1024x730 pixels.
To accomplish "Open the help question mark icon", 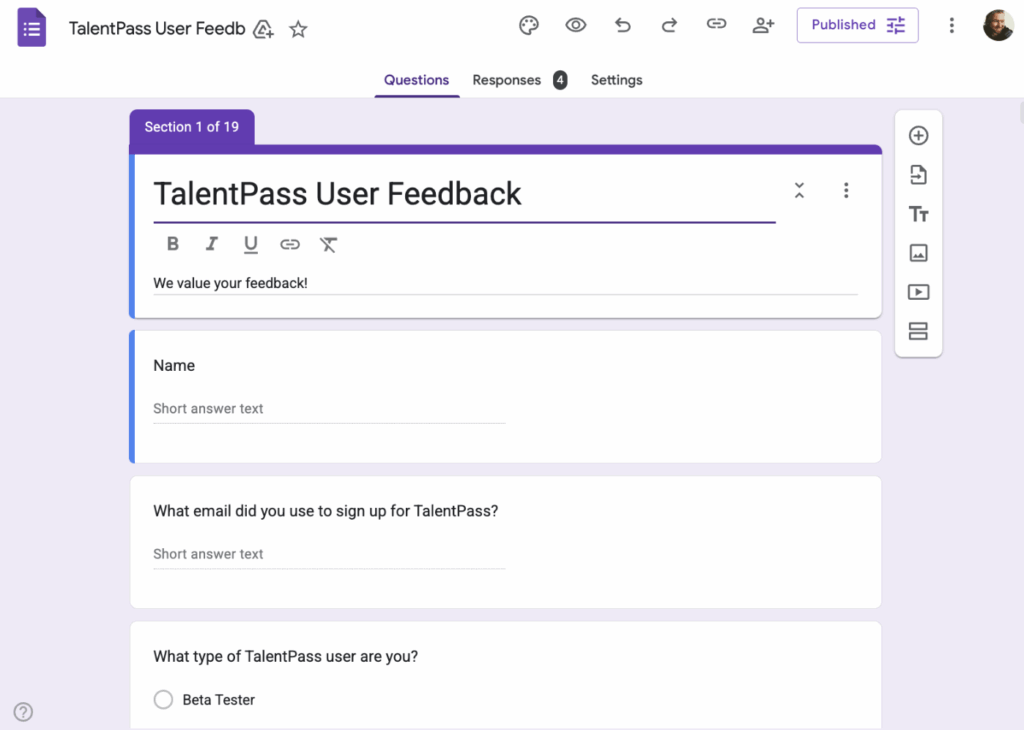I will [24, 712].
